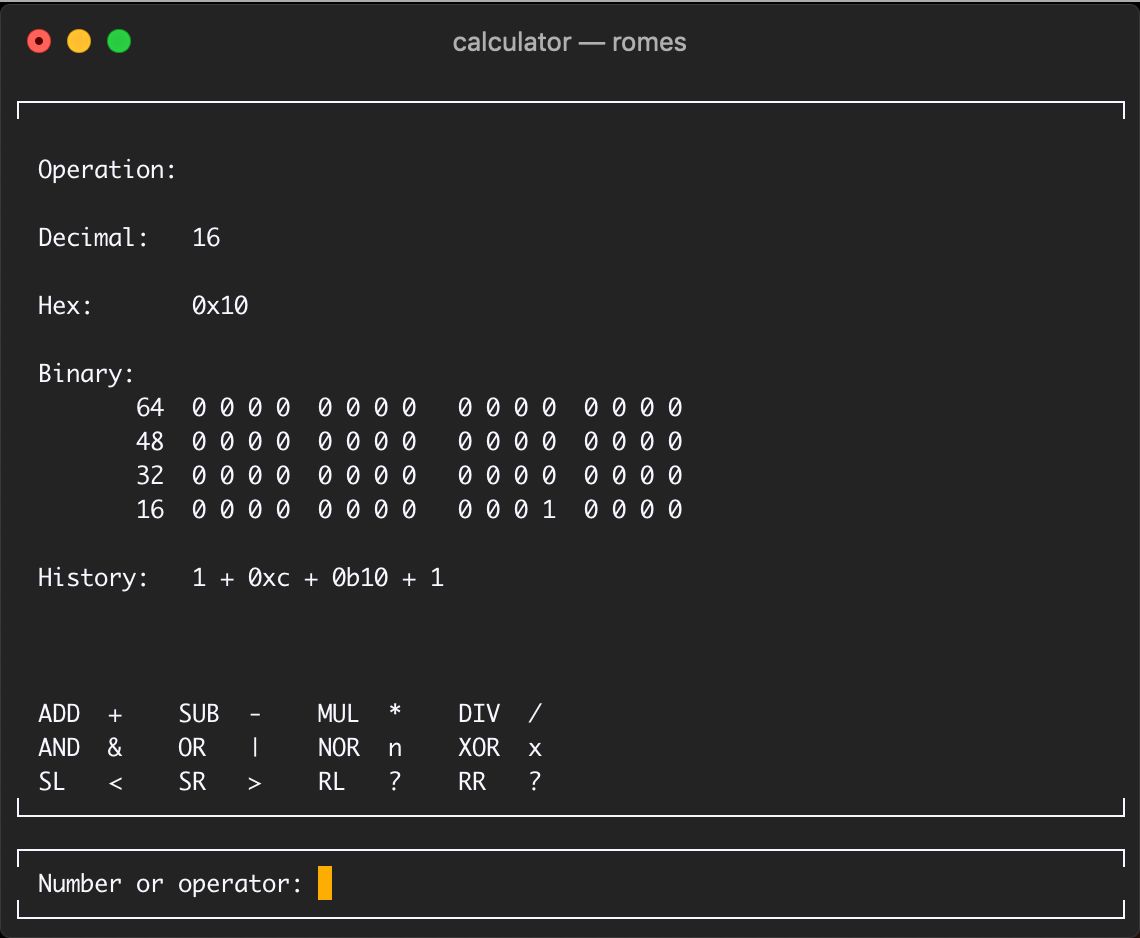Click the Hex value 0x10

click(x=221, y=305)
